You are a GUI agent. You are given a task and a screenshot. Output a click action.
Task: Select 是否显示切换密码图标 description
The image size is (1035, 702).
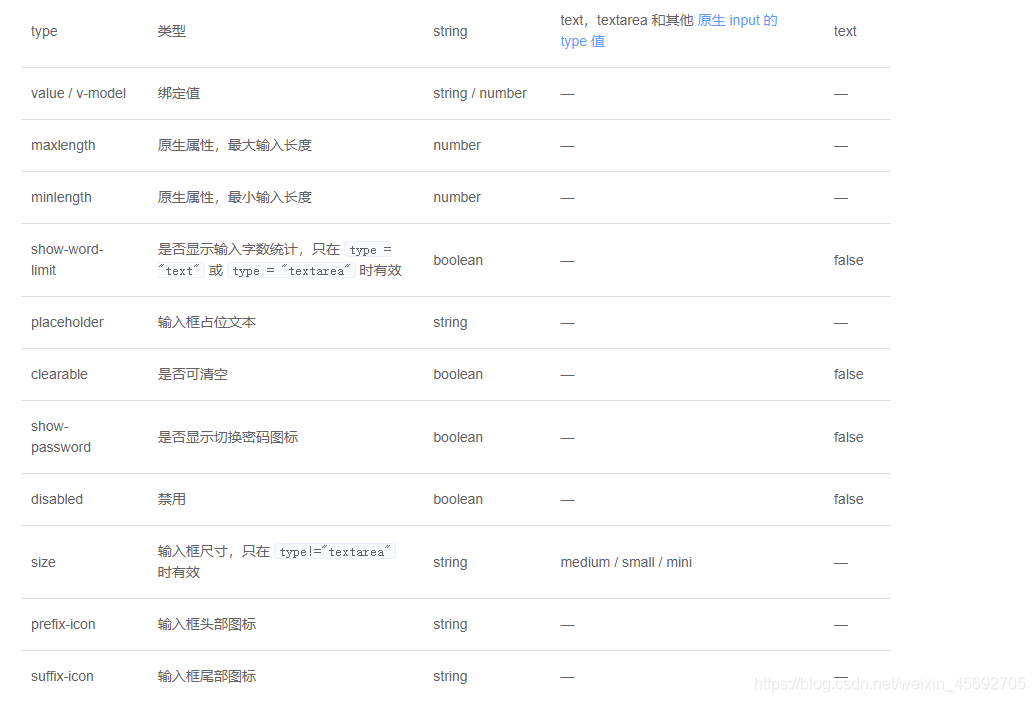228,437
